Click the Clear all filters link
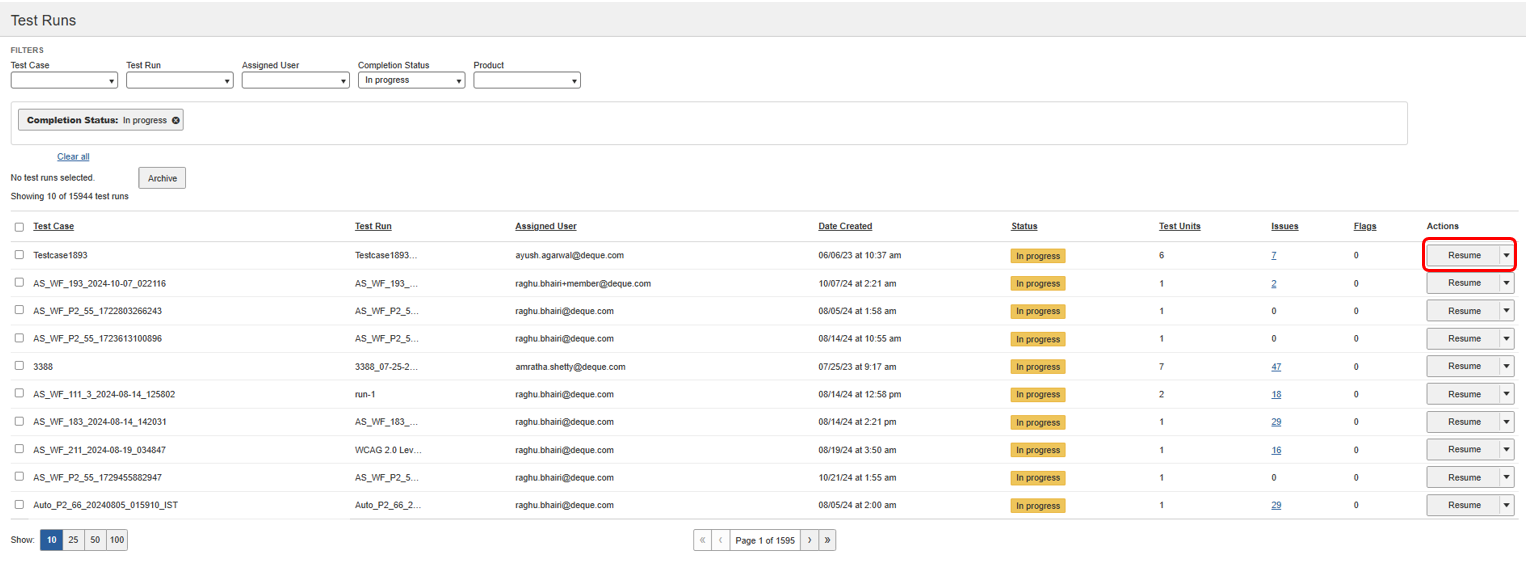 point(73,157)
